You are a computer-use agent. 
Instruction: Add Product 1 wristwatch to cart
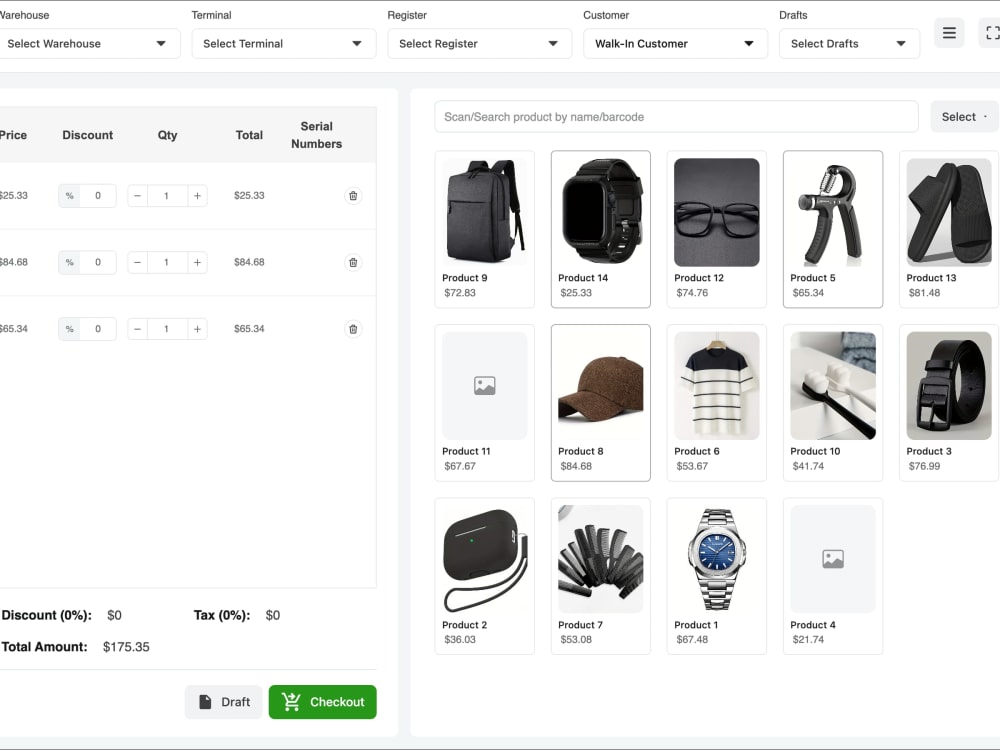coord(717,576)
